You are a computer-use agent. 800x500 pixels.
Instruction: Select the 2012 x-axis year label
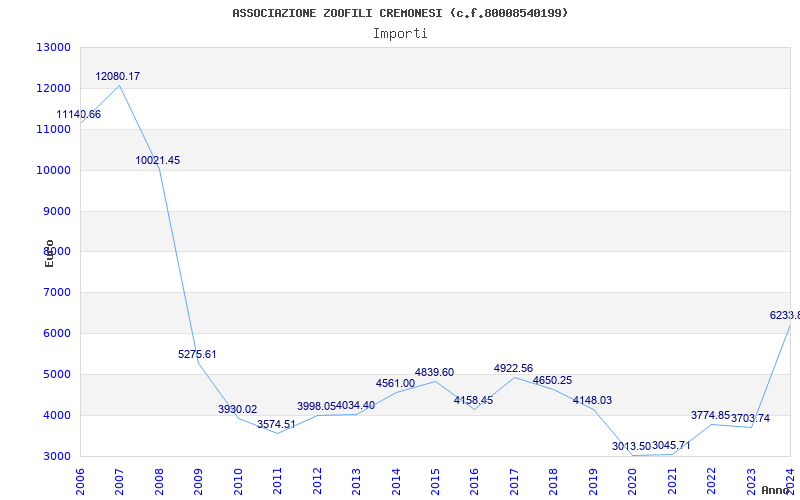click(317, 482)
